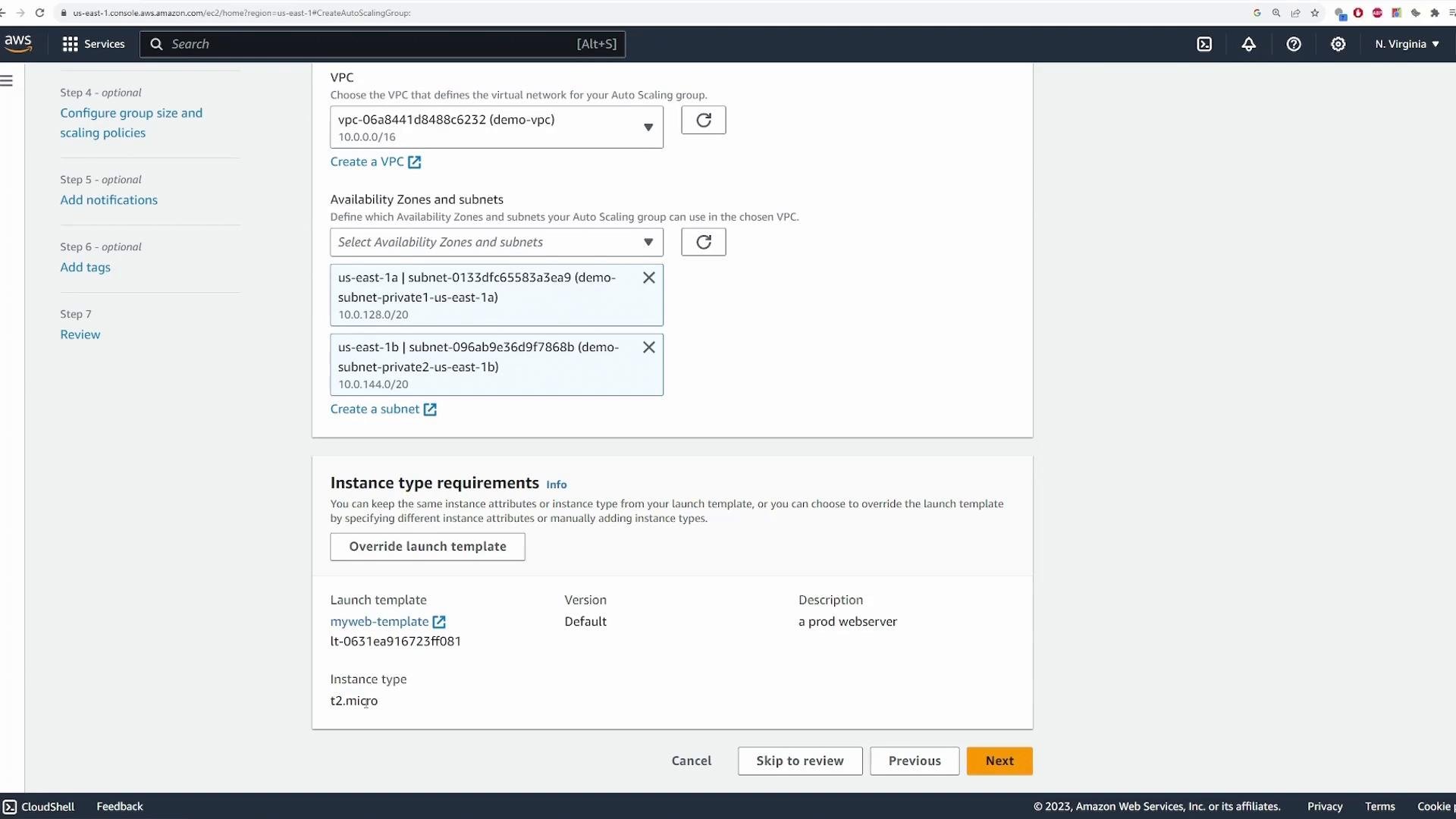Open the Services grid menu
This screenshot has height=819, width=1456.
click(x=93, y=44)
